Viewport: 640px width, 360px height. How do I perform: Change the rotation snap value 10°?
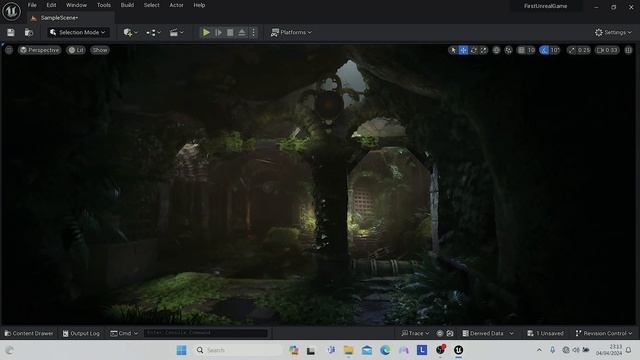(x=555, y=50)
